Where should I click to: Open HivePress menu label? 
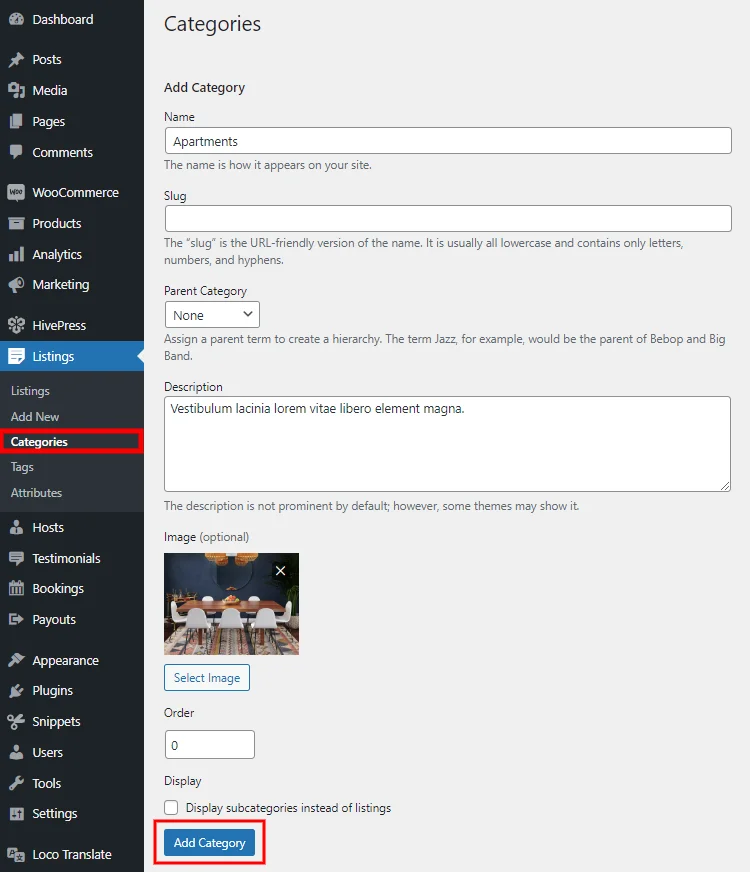tap(59, 325)
